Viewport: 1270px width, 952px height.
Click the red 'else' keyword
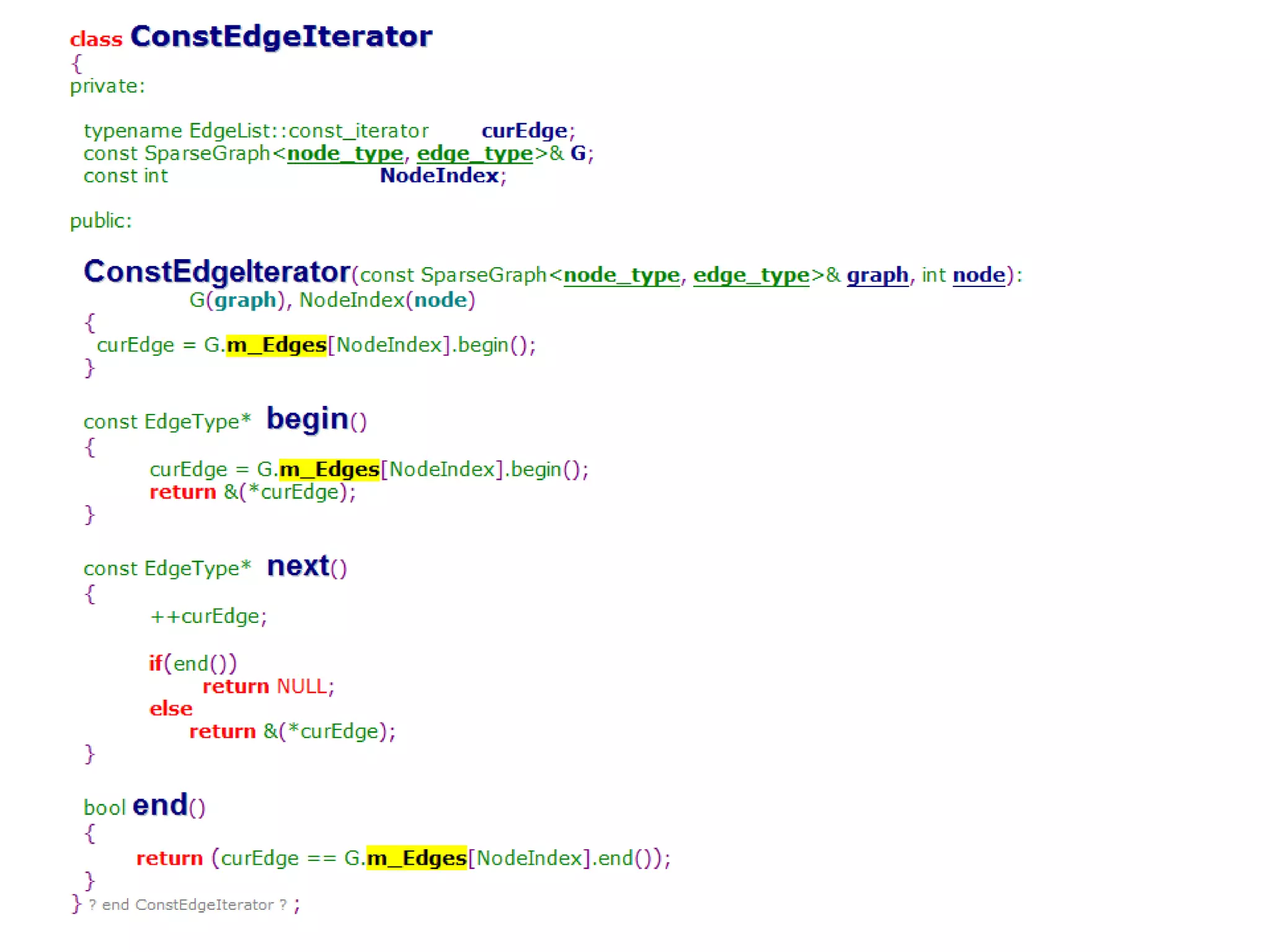tap(171, 708)
